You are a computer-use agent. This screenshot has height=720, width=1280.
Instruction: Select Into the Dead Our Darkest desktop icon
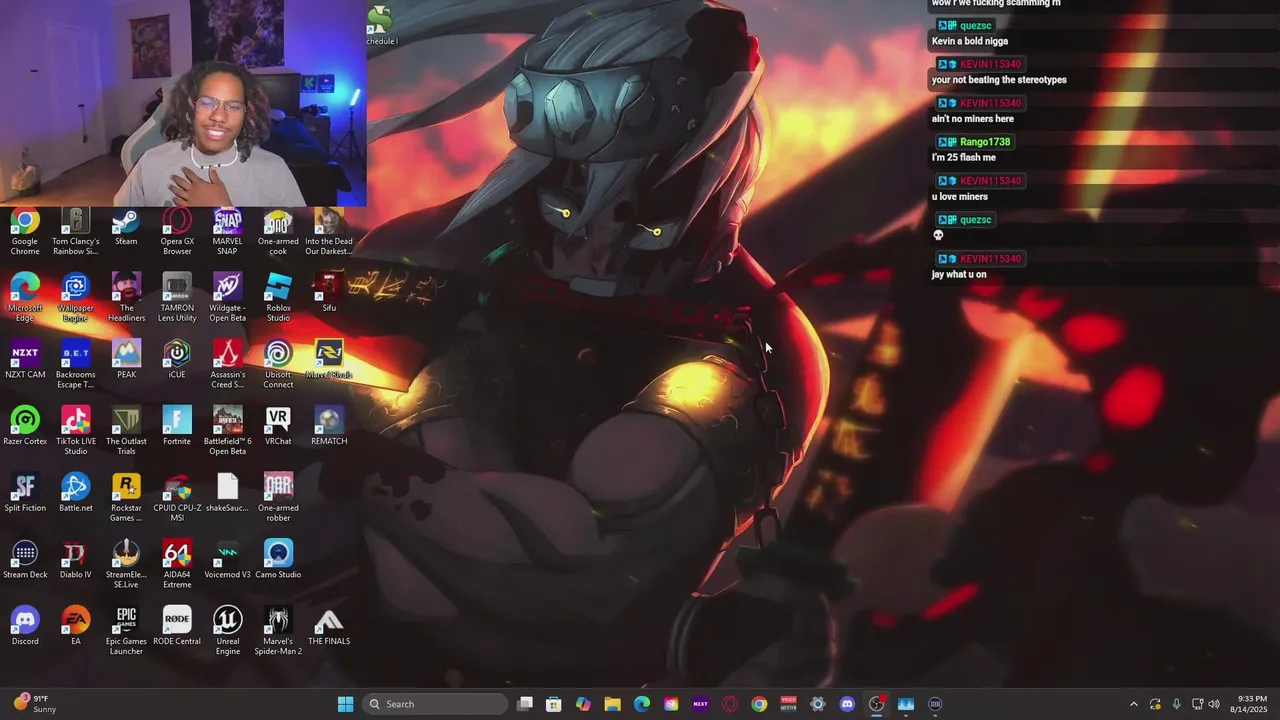329,232
